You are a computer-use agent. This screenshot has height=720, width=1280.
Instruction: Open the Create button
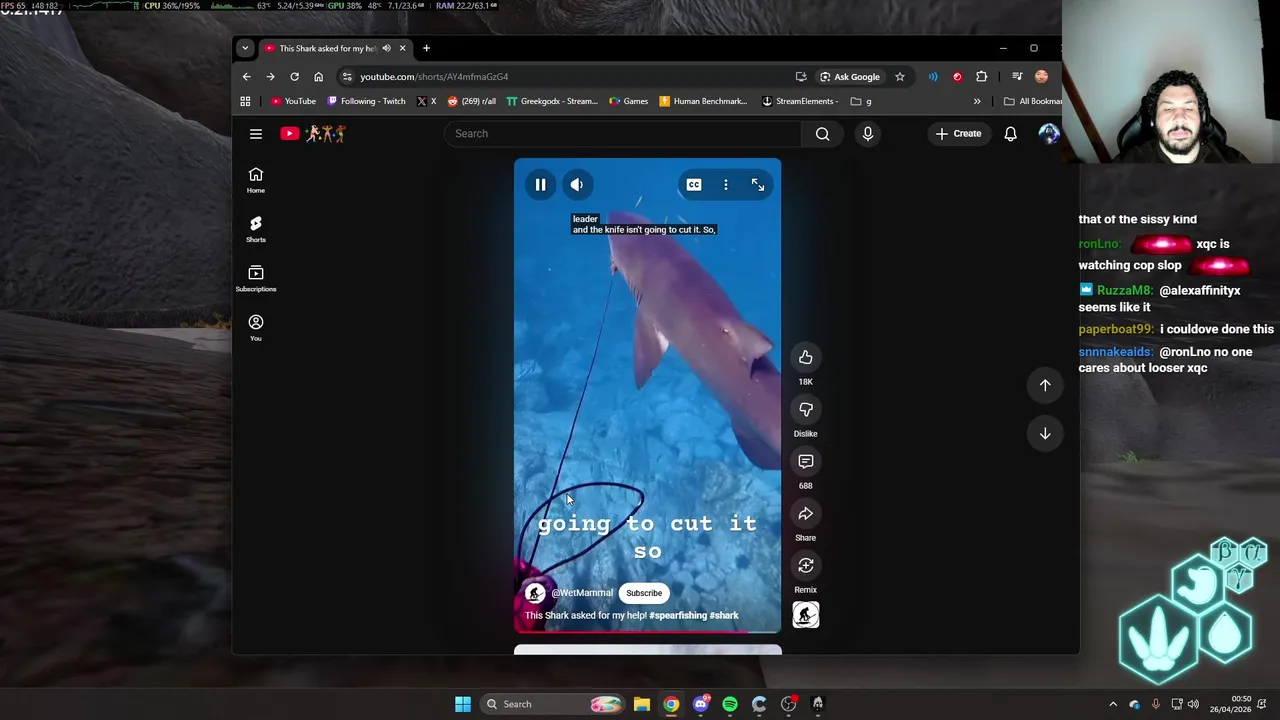959,133
